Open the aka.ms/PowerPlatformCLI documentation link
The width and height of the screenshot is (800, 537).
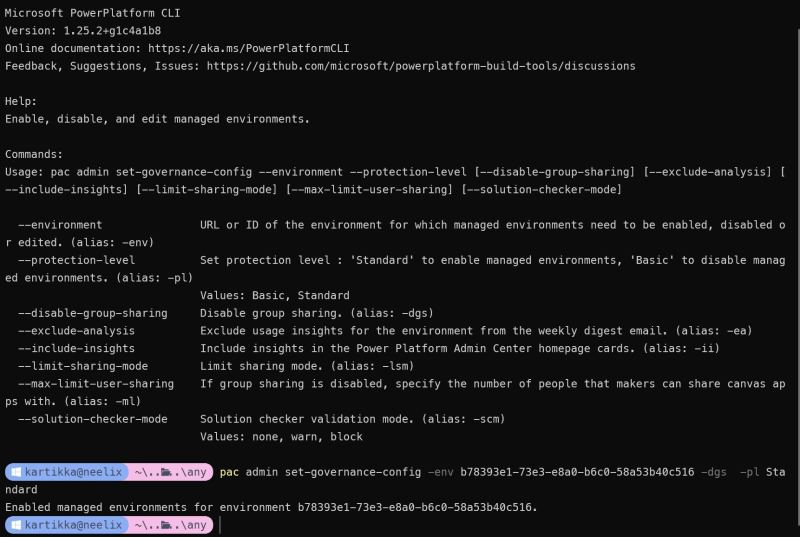248,48
